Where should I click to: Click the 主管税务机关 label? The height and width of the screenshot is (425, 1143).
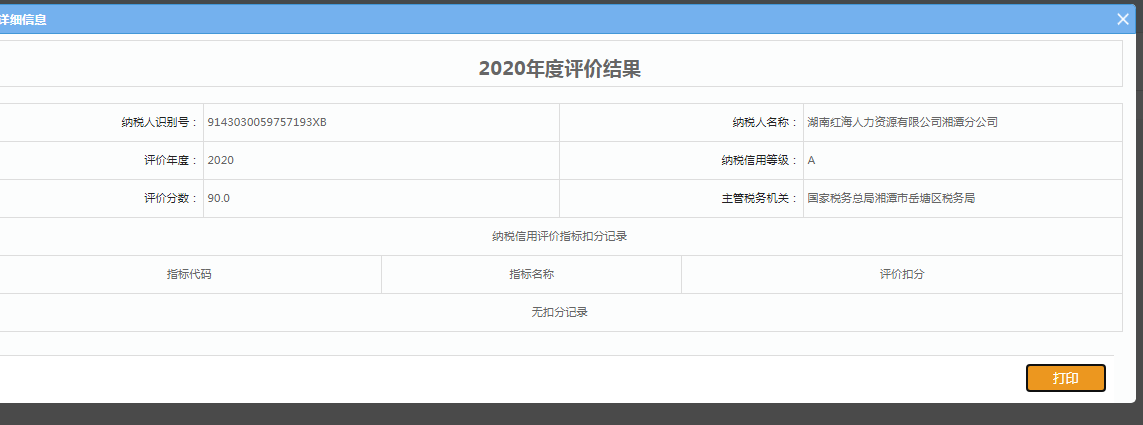759,198
